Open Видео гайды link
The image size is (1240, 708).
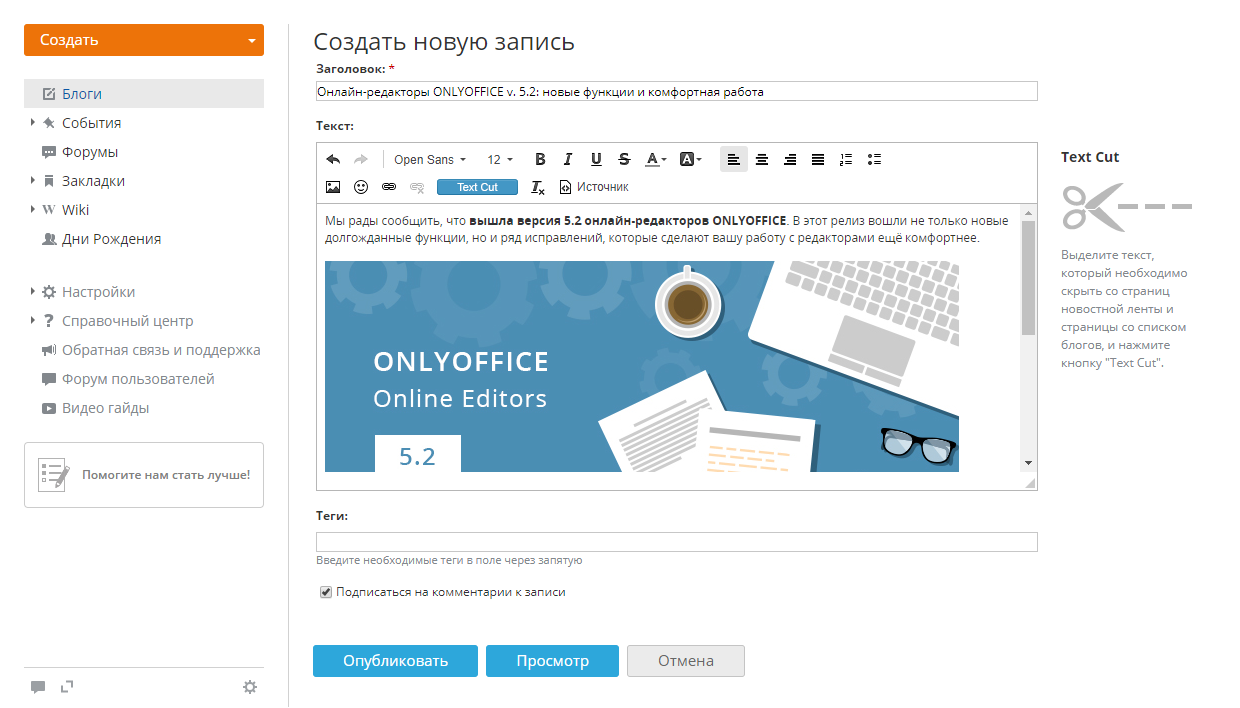106,408
